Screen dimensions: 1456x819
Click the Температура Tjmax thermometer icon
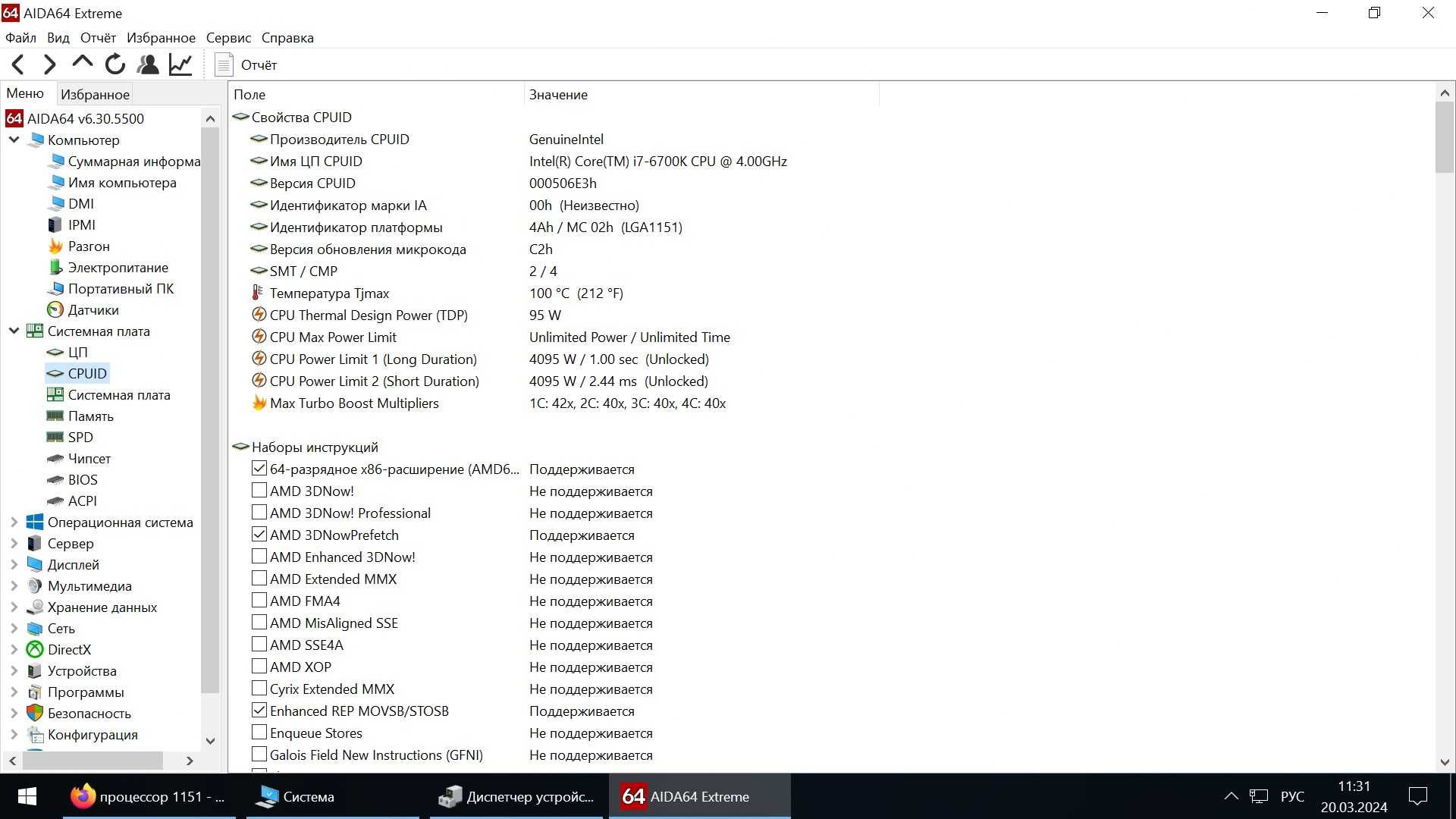(258, 293)
